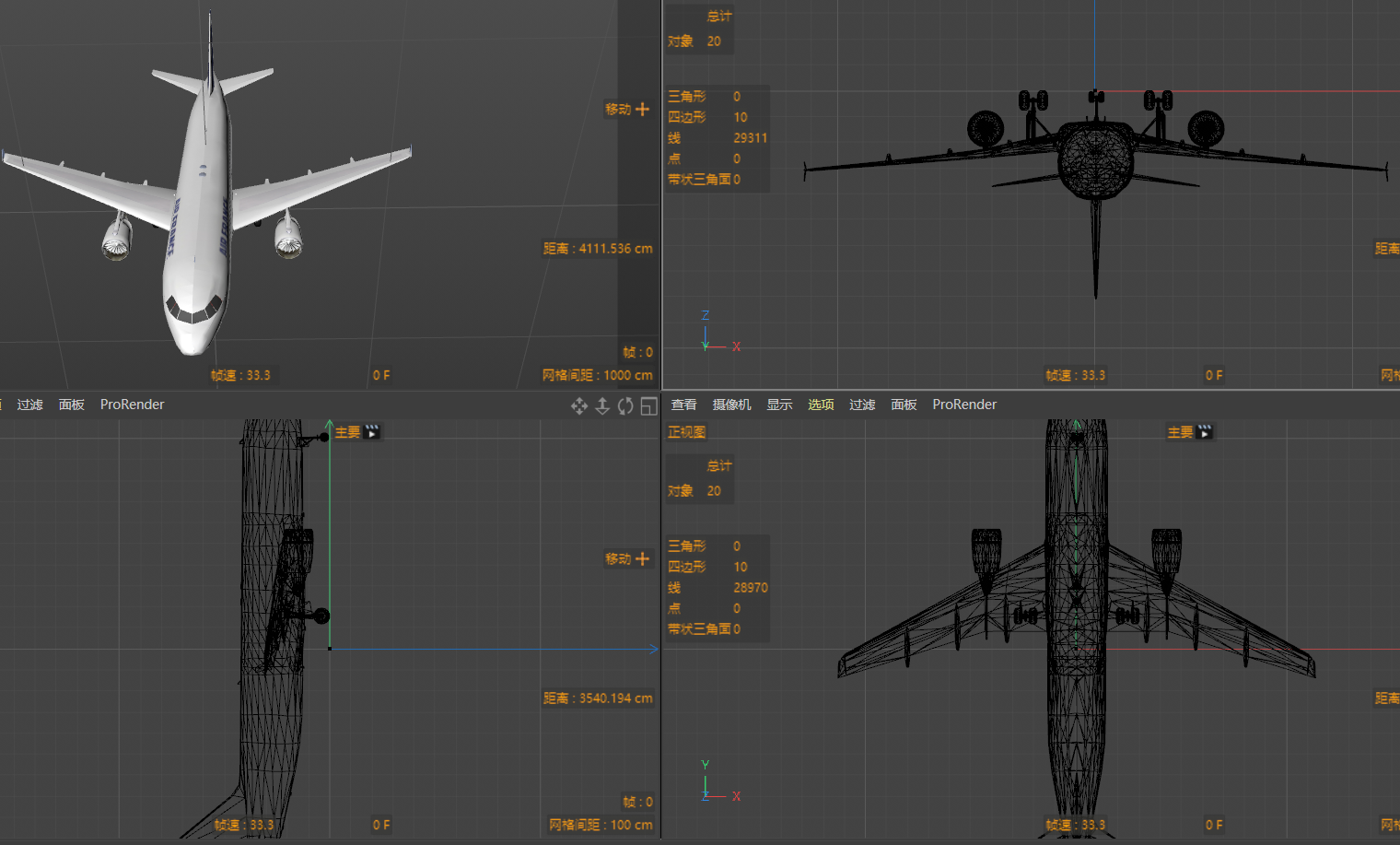Click clapperboard icon beside 主要 in lower-left viewport
The image size is (1400, 845).
(x=372, y=432)
